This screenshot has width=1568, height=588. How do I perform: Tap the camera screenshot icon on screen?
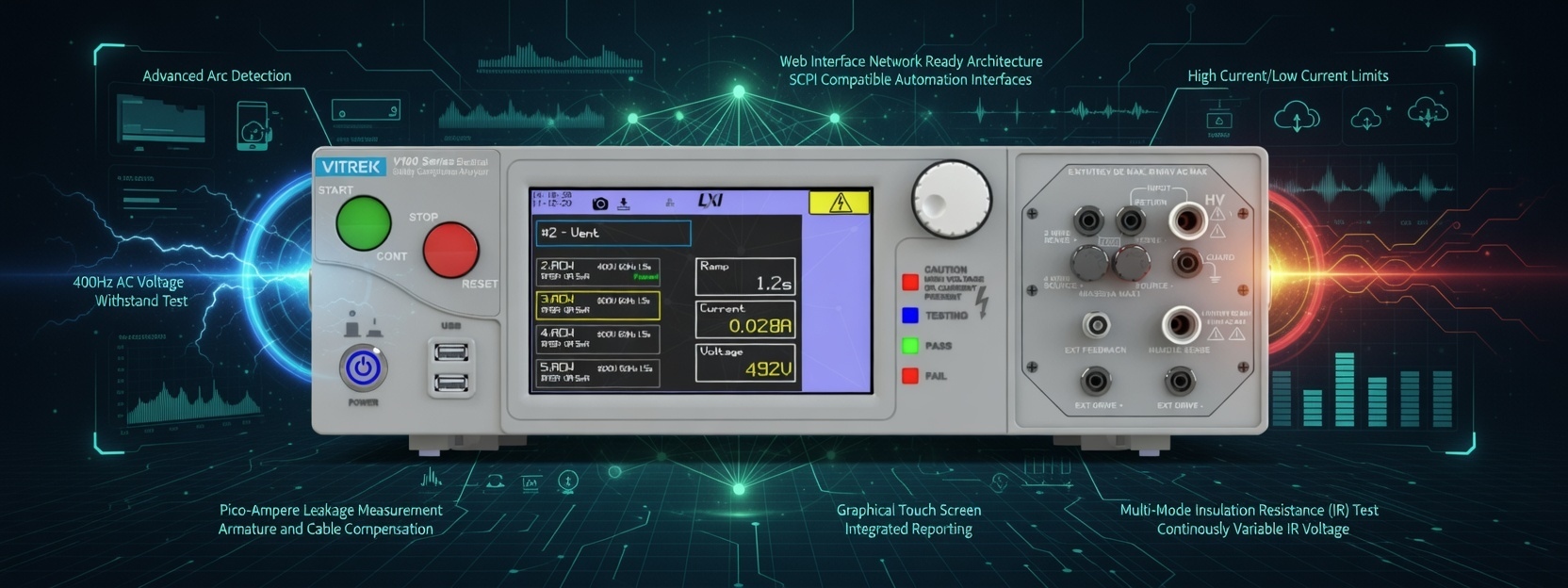[x=600, y=203]
